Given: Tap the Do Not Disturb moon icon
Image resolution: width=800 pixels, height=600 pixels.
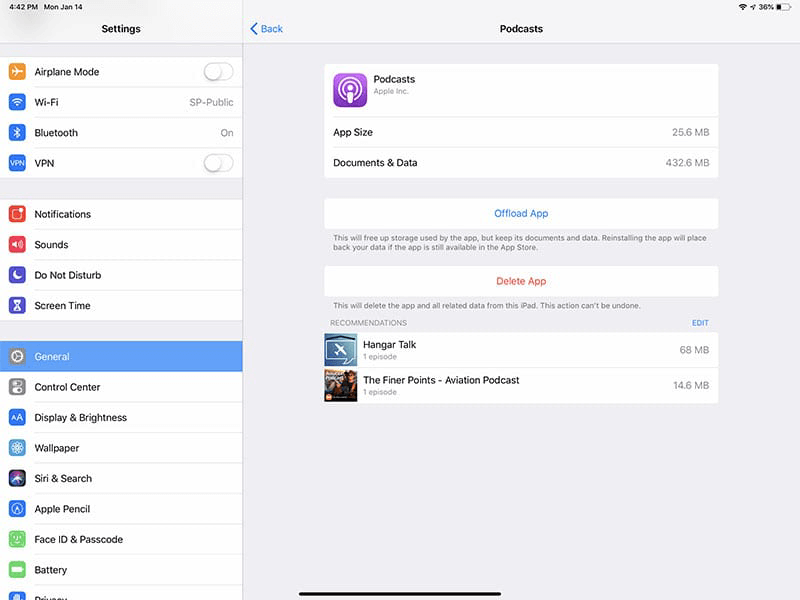Looking at the screenshot, I should tap(17, 275).
